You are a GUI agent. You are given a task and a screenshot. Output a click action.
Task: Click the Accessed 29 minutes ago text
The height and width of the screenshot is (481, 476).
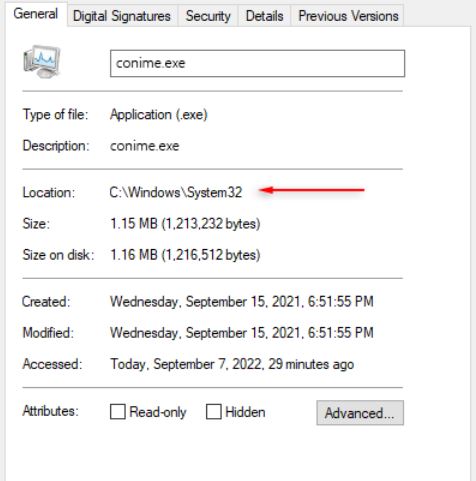pos(232,364)
